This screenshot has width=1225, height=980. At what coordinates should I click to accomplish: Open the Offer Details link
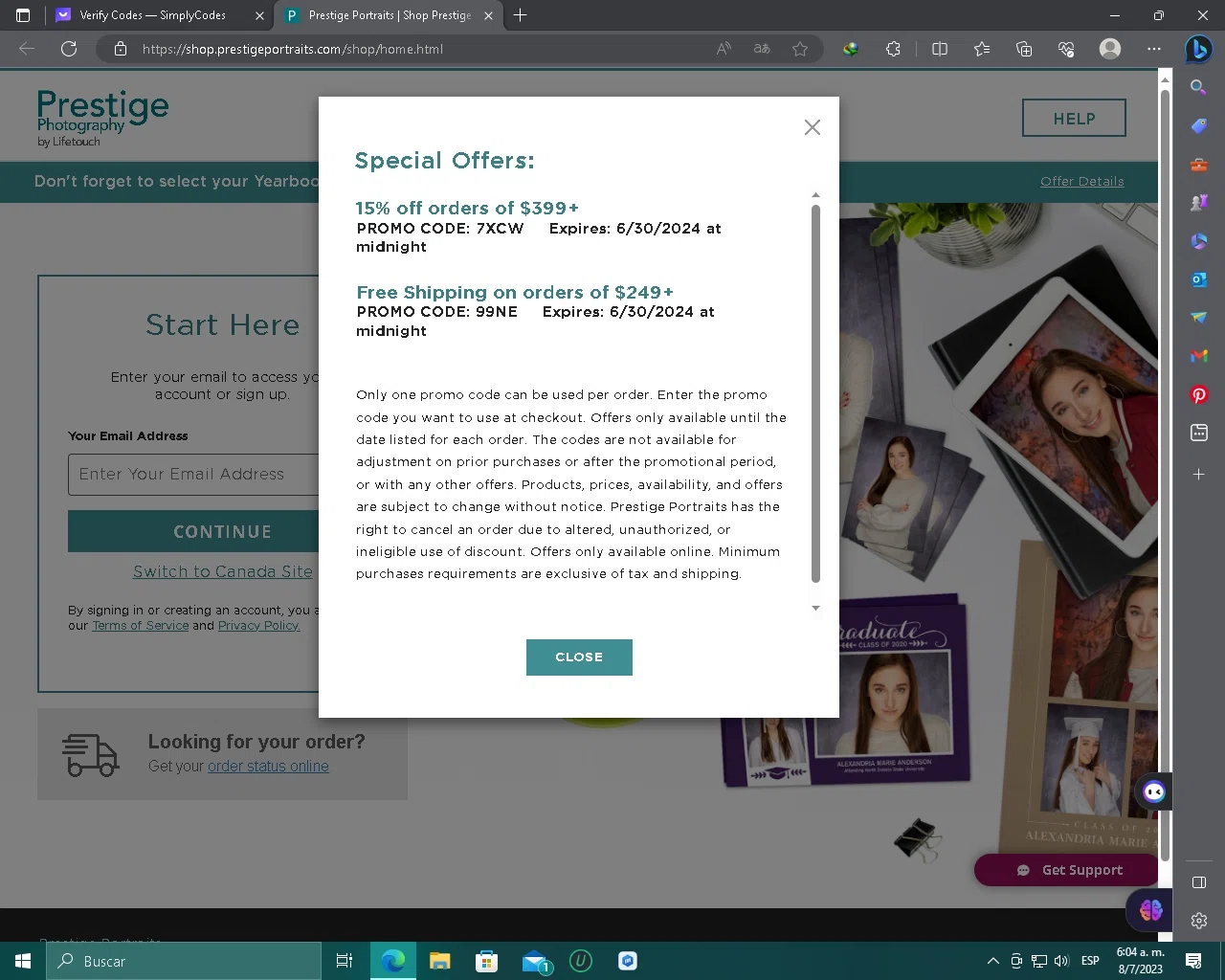[x=1082, y=182]
